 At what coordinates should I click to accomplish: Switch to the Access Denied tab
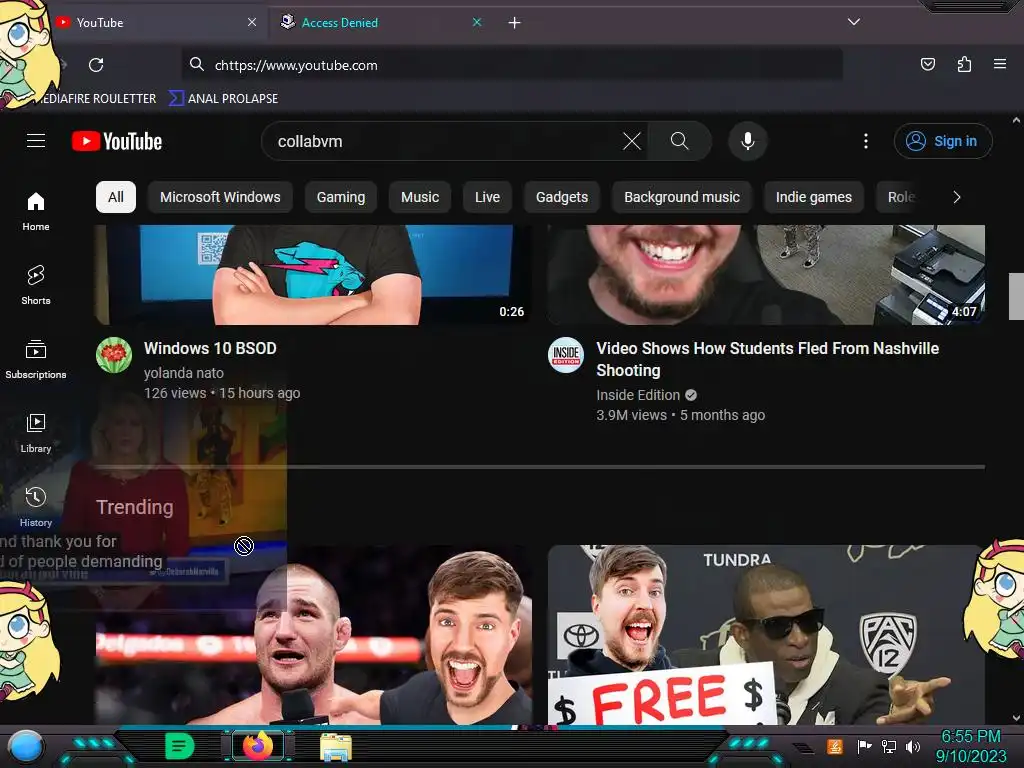click(382, 22)
